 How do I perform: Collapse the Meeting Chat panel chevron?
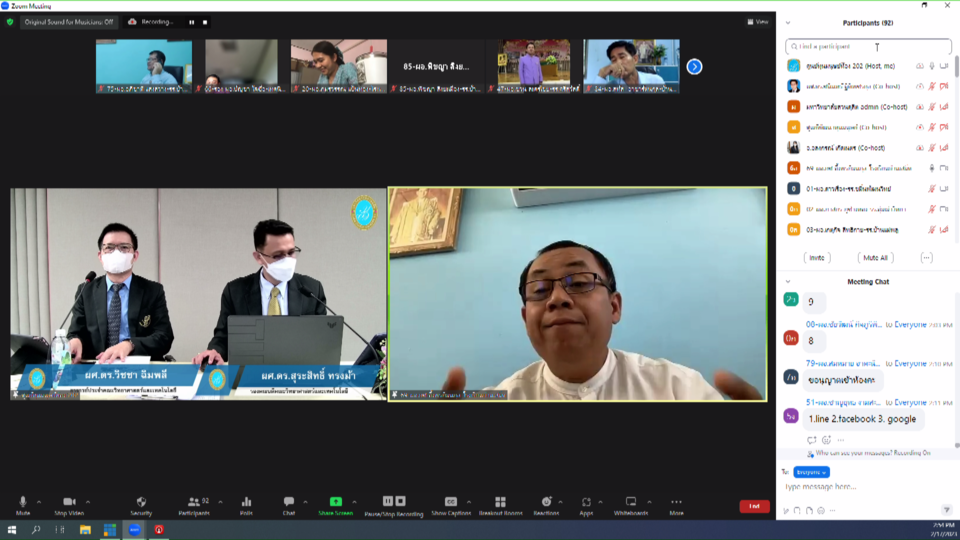point(788,282)
